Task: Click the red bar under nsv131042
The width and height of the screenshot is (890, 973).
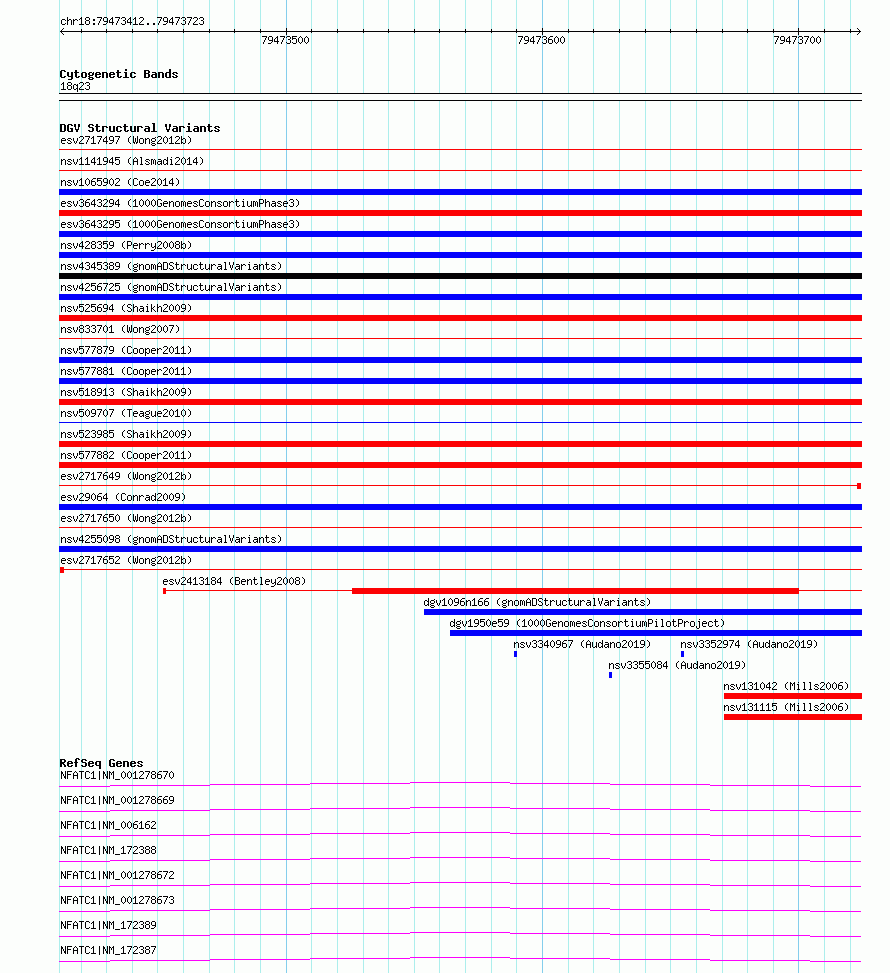Action: click(x=793, y=696)
